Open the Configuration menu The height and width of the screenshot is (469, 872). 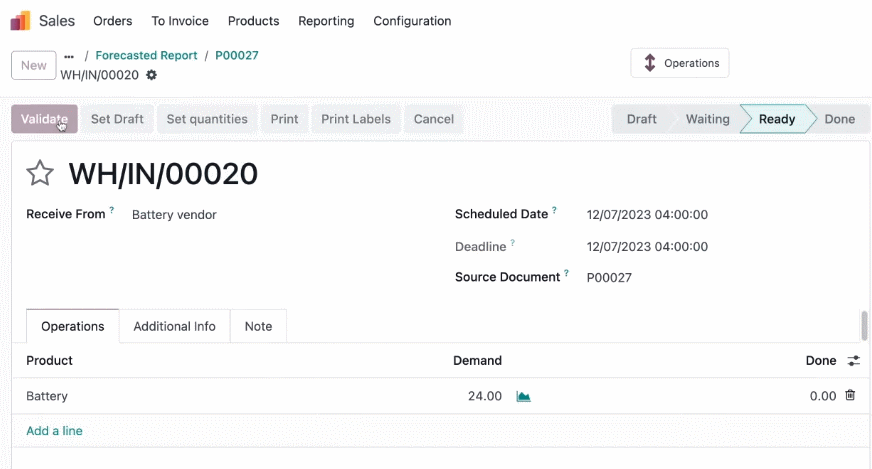412,21
